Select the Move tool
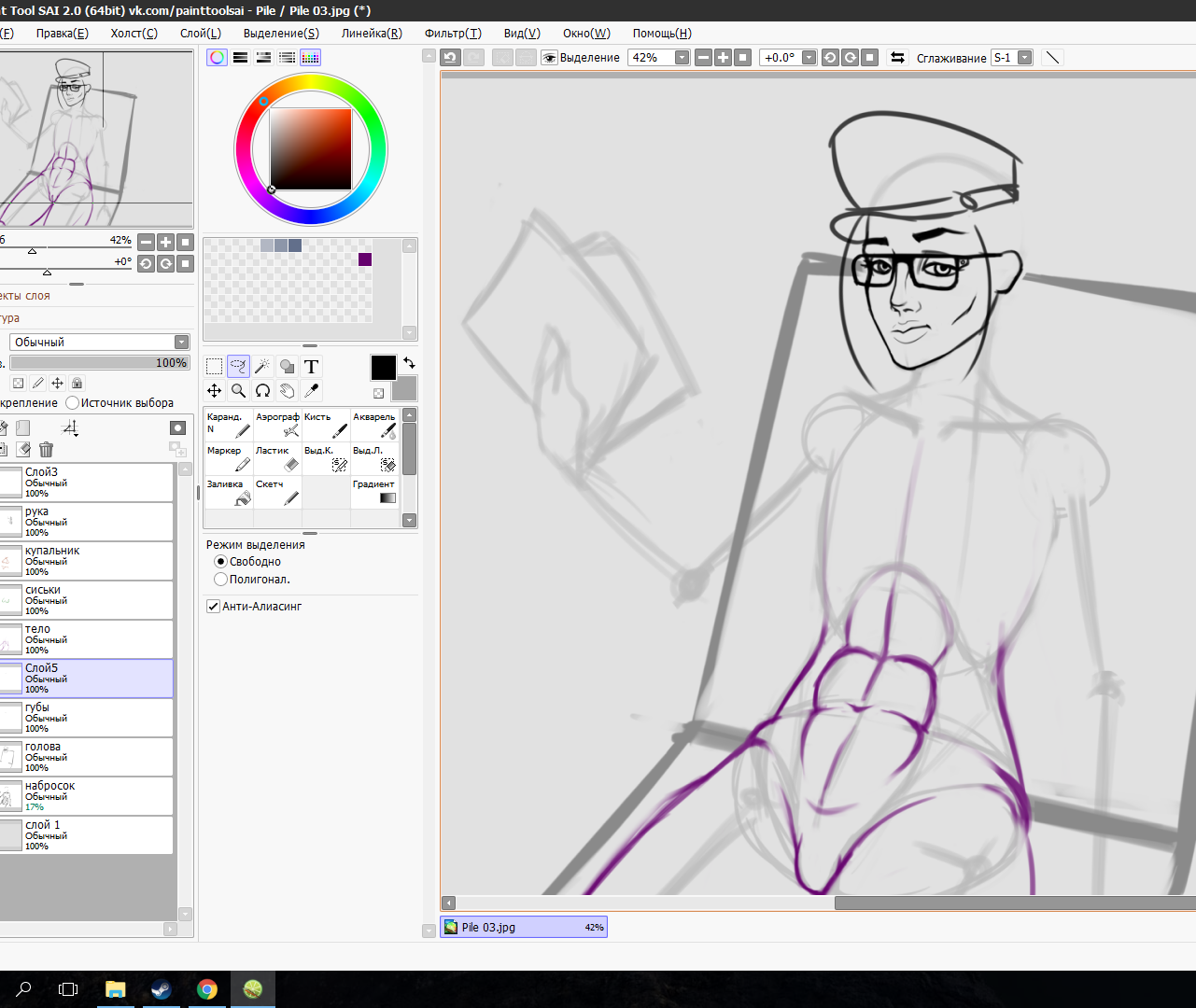1196x1008 pixels. [214, 391]
